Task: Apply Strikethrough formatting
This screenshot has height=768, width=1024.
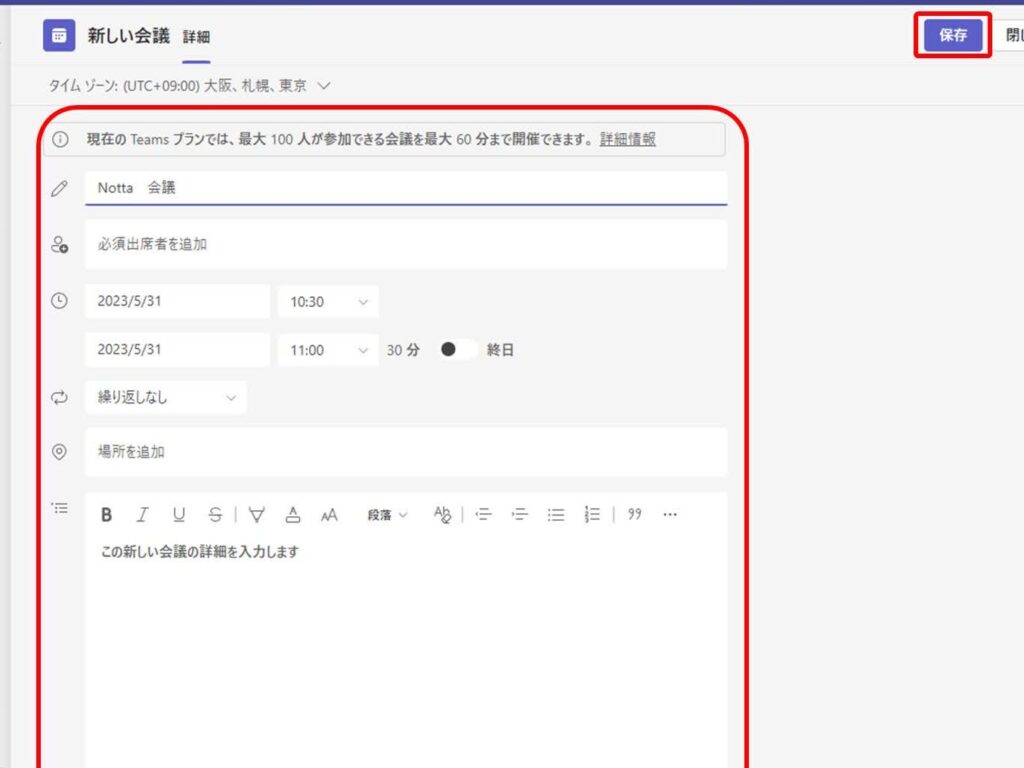Action: tap(215, 515)
